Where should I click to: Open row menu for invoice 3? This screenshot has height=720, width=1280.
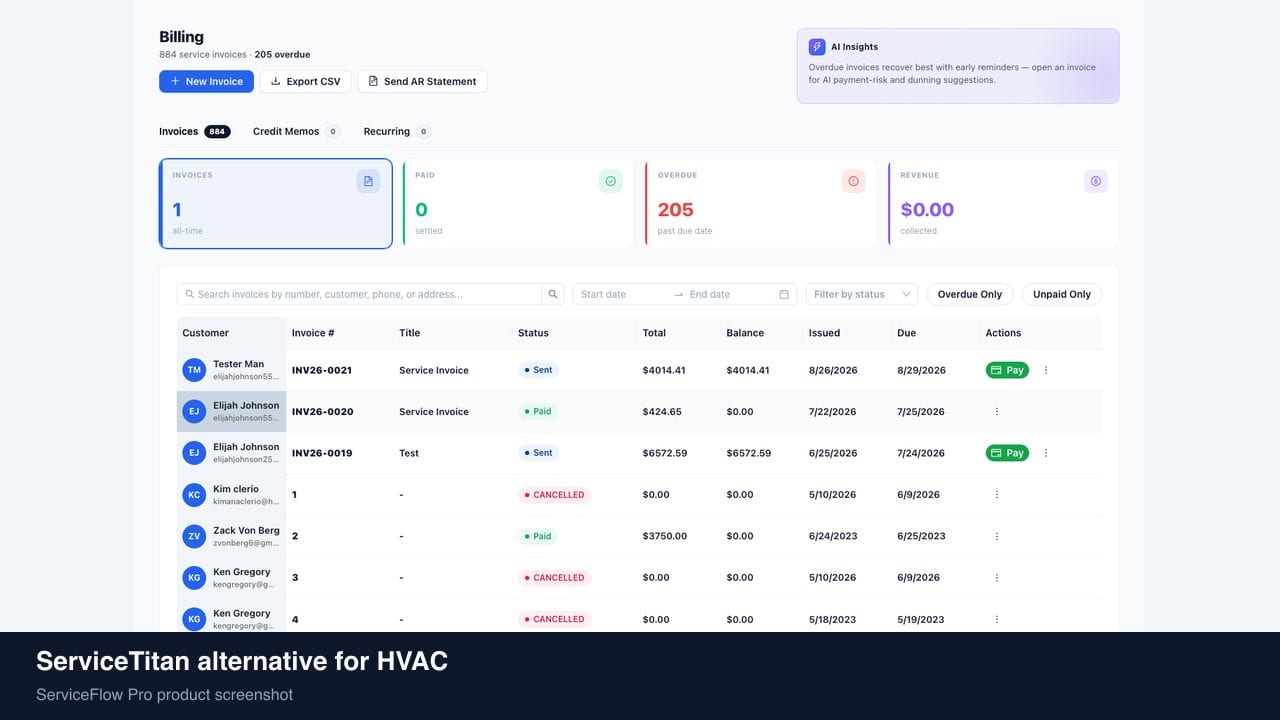coord(996,577)
